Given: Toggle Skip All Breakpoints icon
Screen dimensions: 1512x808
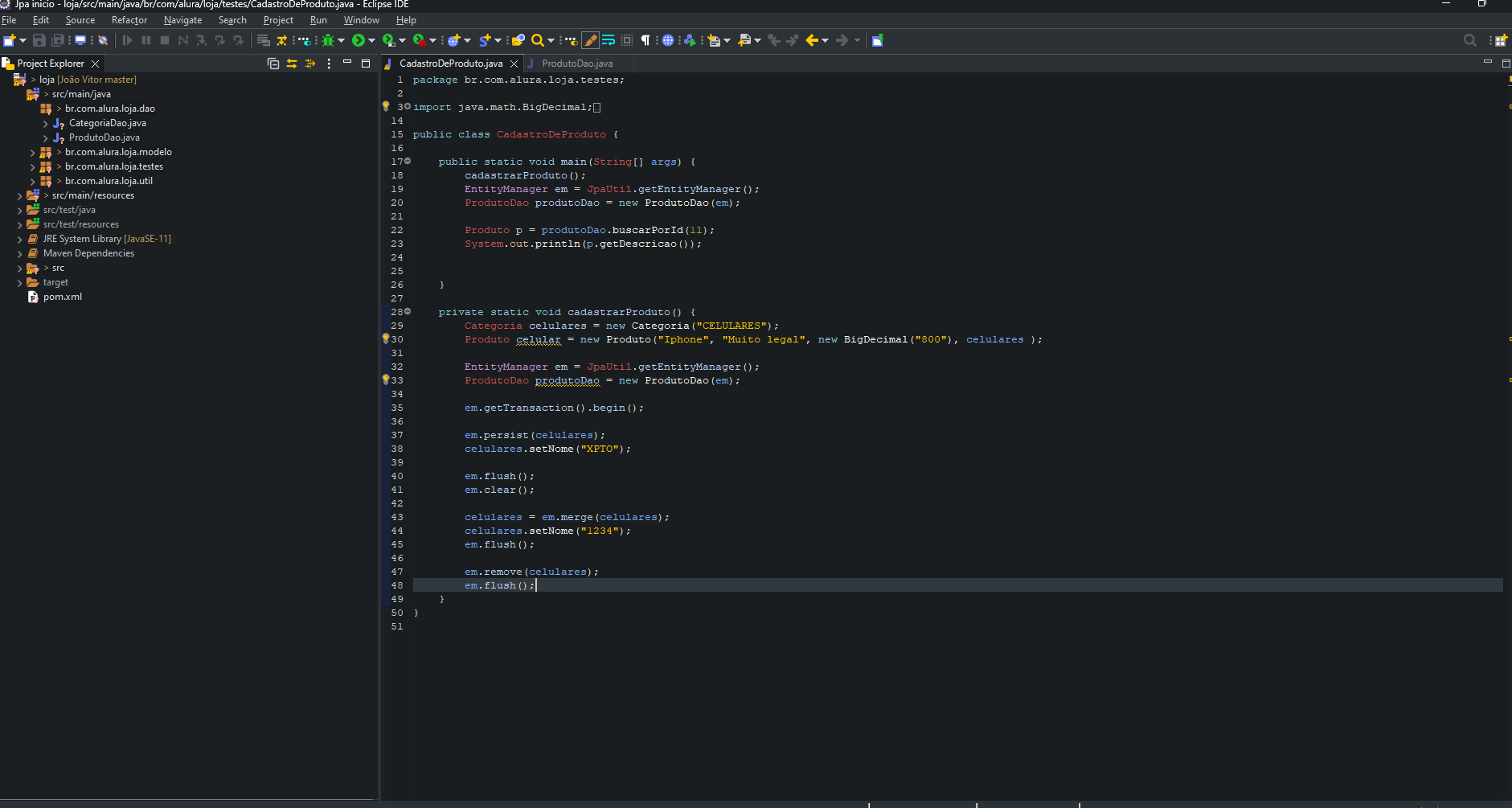Looking at the screenshot, I should (x=103, y=40).
